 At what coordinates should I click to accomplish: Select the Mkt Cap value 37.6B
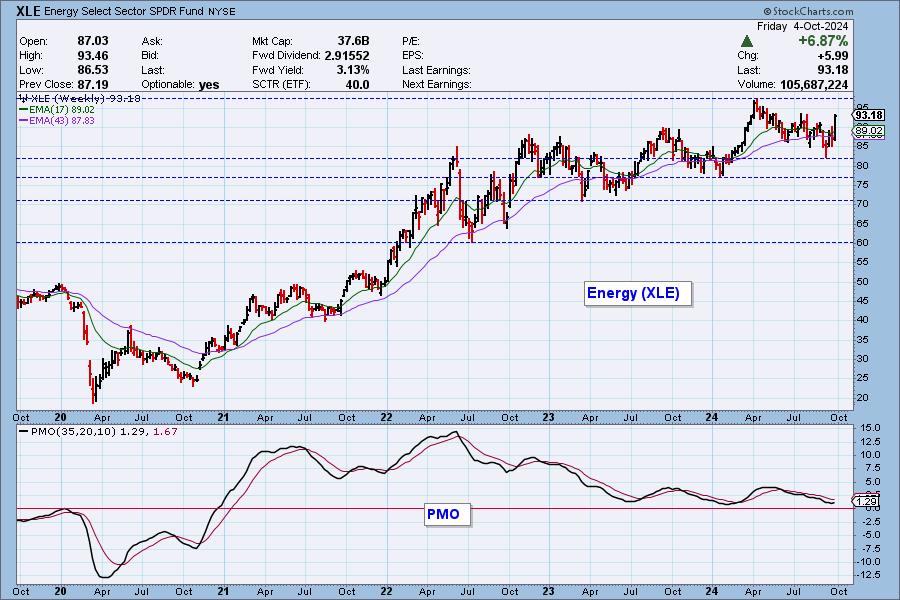[x=353, y=41]
